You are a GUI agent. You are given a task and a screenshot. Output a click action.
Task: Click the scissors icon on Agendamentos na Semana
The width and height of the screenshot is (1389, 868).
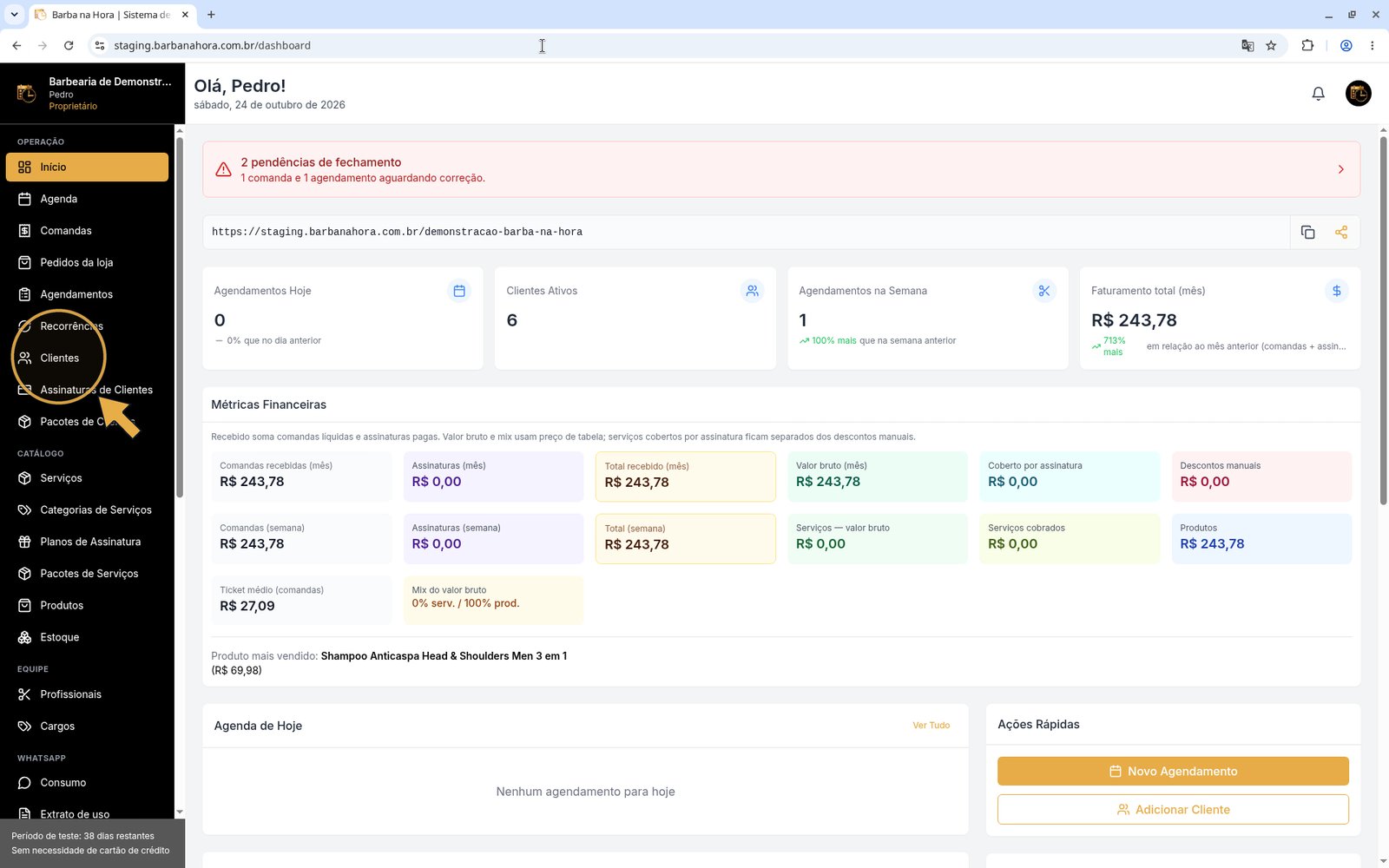pos(1044,291)
